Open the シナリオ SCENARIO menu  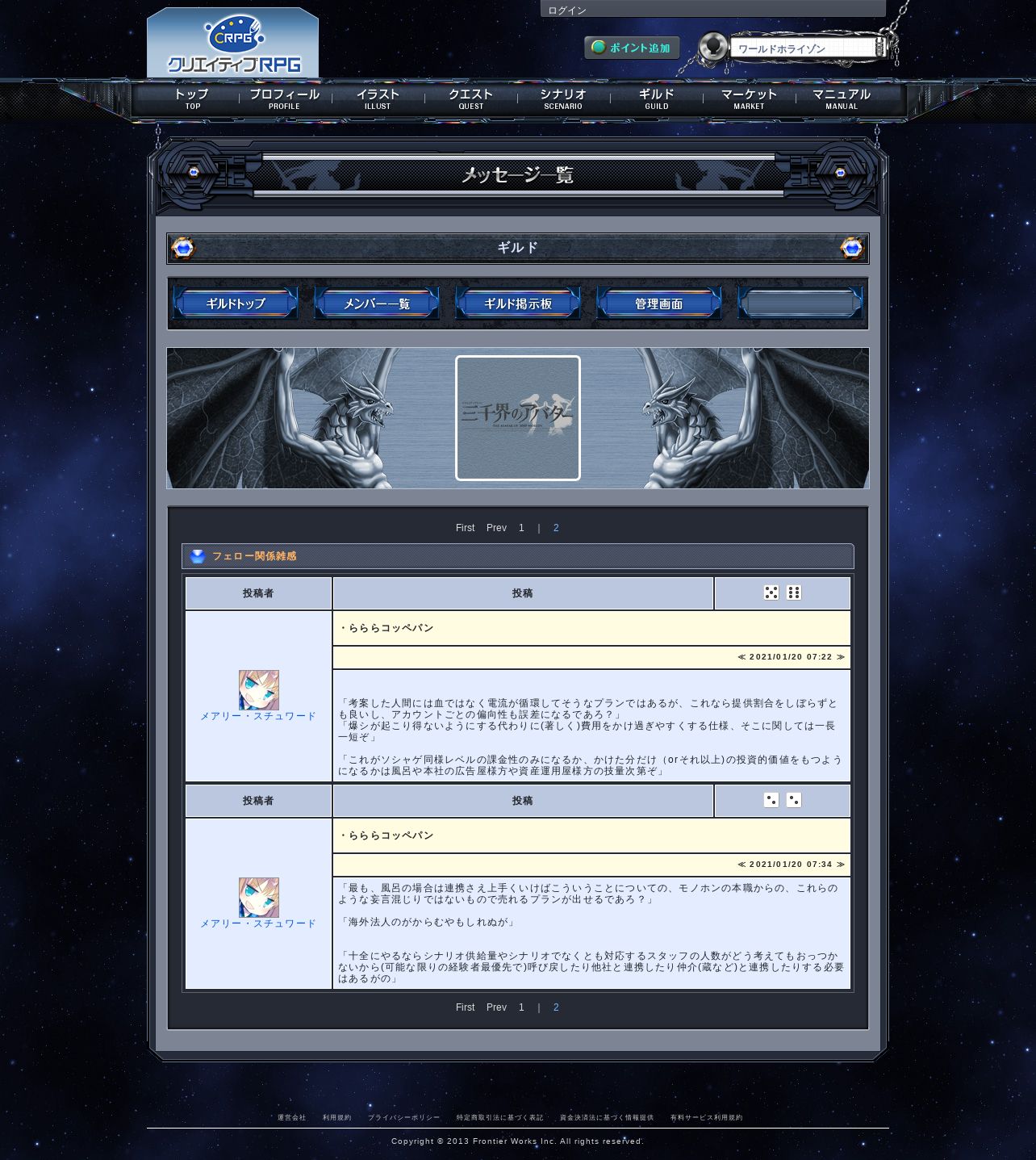[x=563, y=99]
